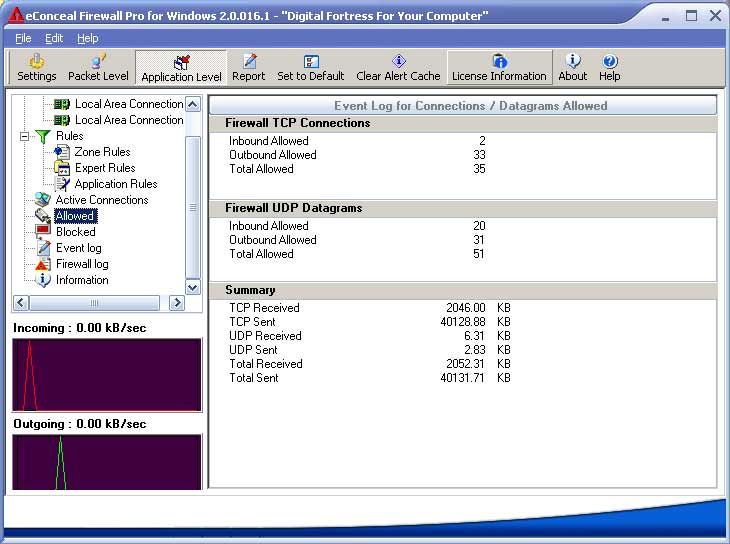This screenshot has width=730, height=544.
Task: Click UDP Total Allowed value 51
Action: 479,254
